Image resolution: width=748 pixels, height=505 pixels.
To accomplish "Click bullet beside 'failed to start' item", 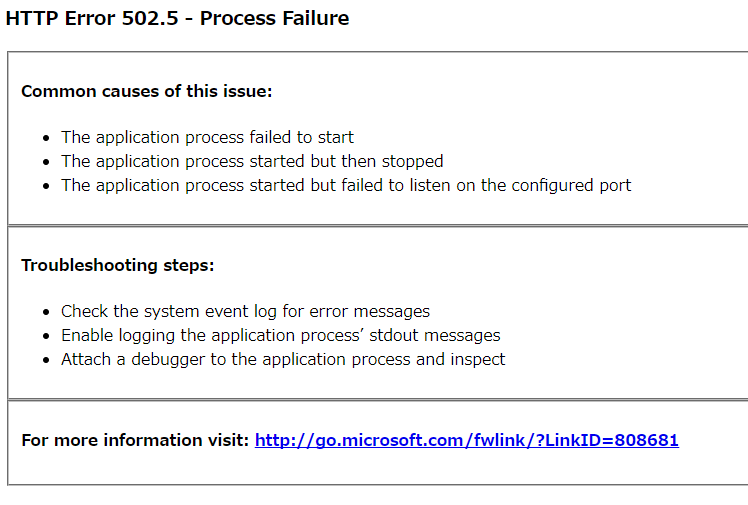I will [x=46, y=138].
